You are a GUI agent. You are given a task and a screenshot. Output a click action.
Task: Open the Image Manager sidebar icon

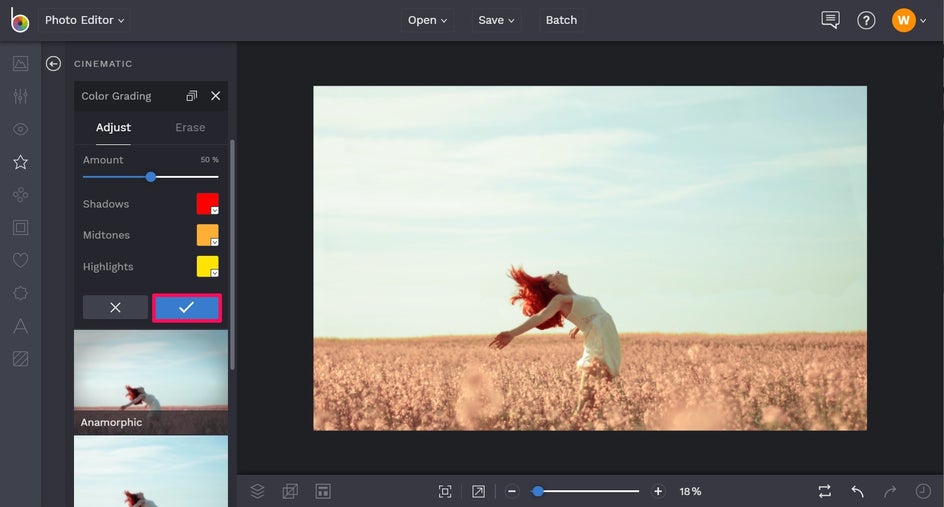pyautogui.click(x=20, y=64)
